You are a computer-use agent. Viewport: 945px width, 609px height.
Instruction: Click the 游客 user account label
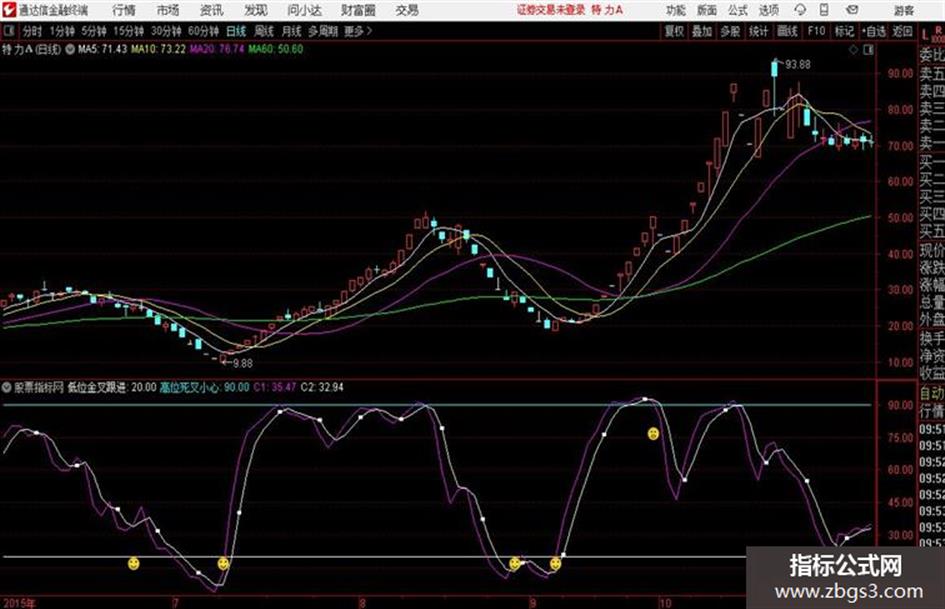pyautogui.click(x=903, y=10)
